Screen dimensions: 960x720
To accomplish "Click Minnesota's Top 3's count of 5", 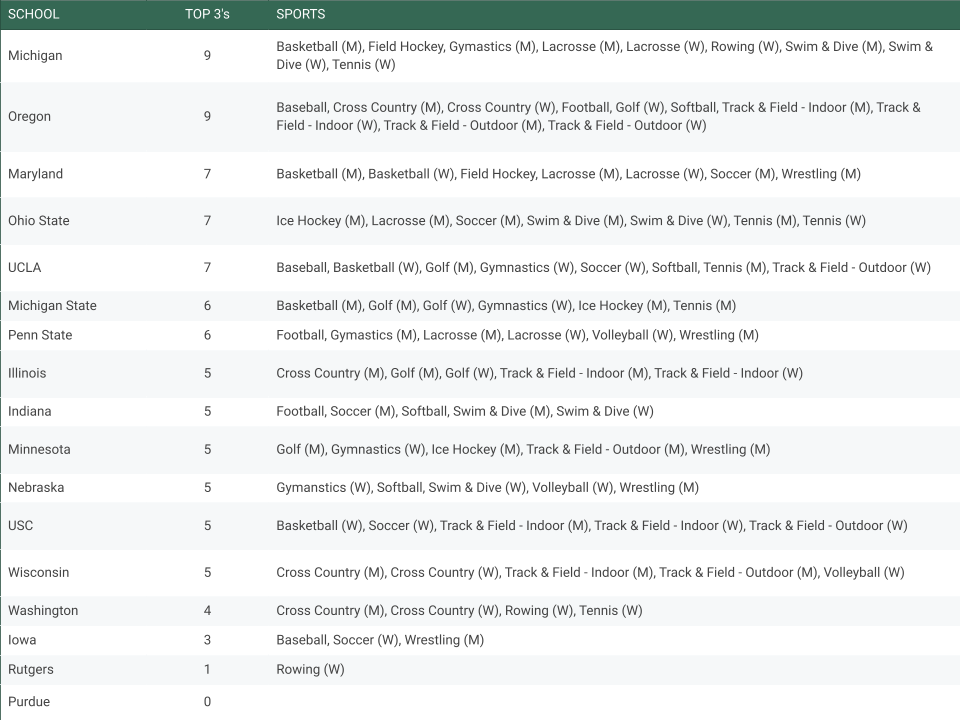I will 207,449.
